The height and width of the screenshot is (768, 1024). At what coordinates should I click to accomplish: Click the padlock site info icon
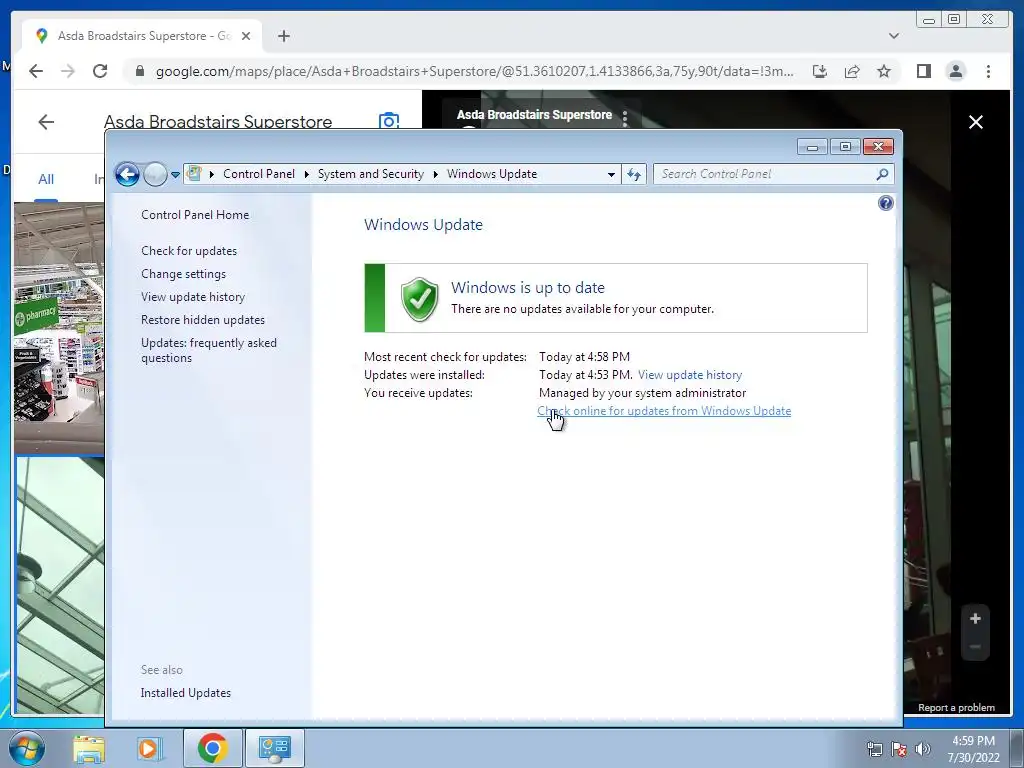click(x=139, y=71)
